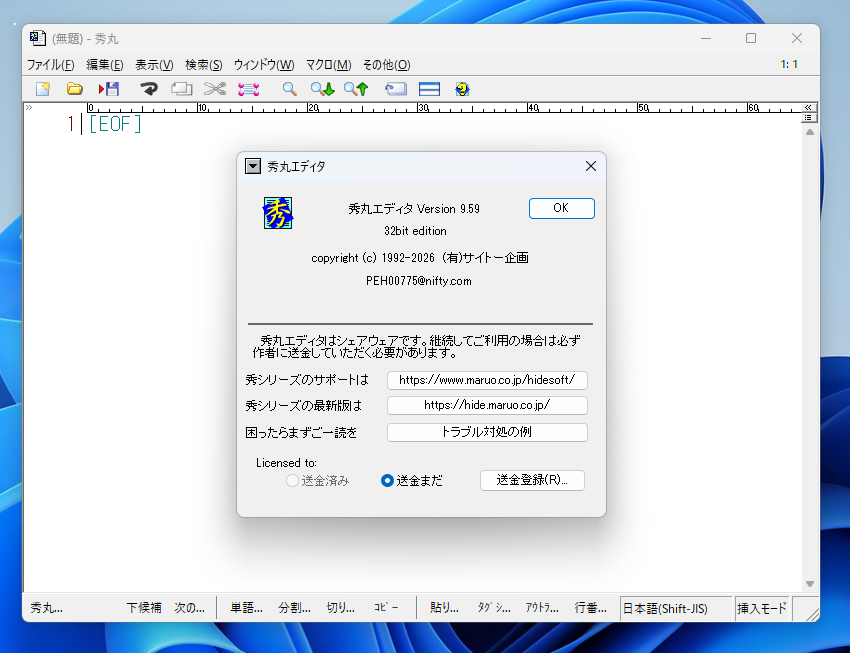Open help with question mark icon

coord(462,89)
